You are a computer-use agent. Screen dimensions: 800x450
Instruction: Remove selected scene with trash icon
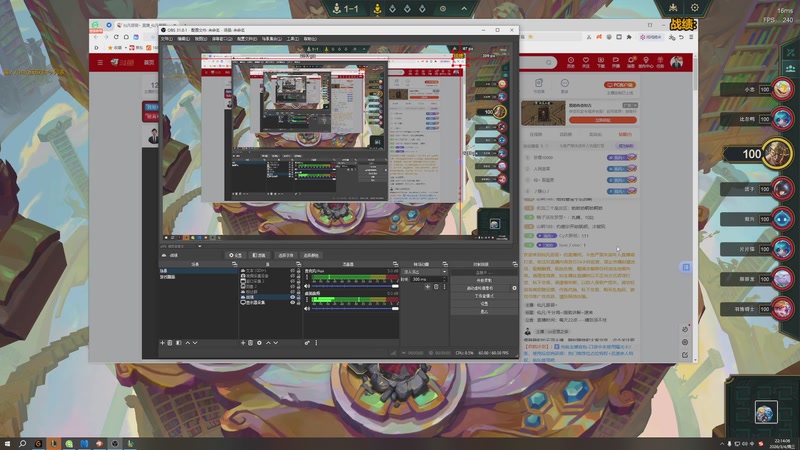(170, 342)
